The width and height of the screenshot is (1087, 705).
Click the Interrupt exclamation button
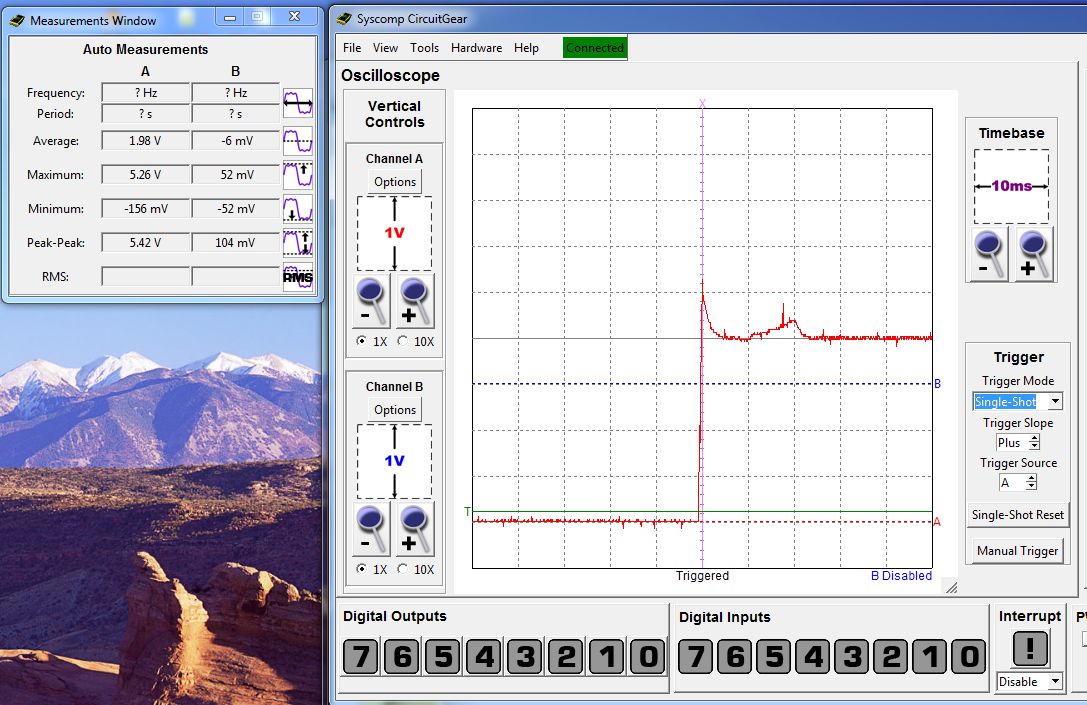1030,649
